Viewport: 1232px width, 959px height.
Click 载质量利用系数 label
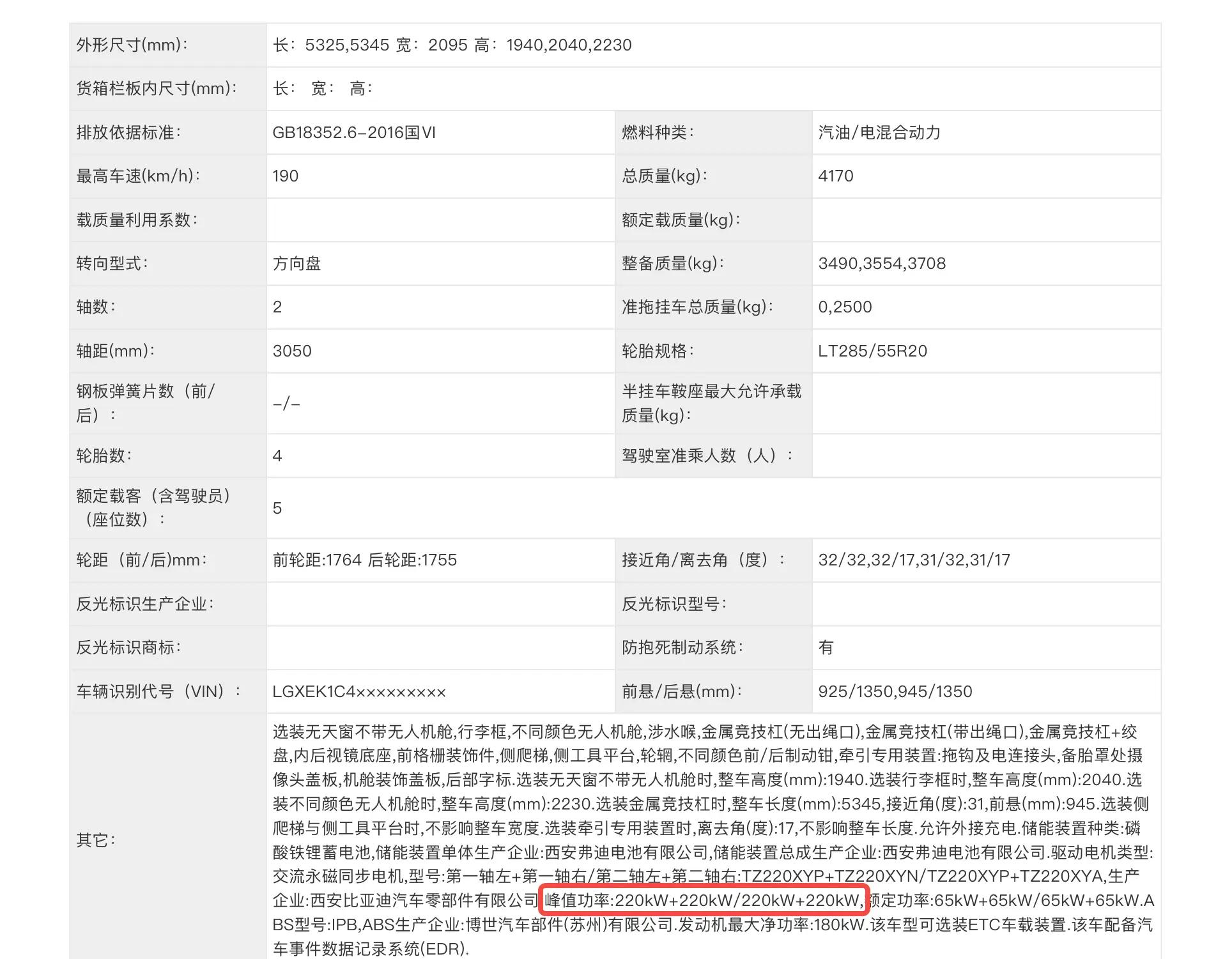tap(137, 220)
